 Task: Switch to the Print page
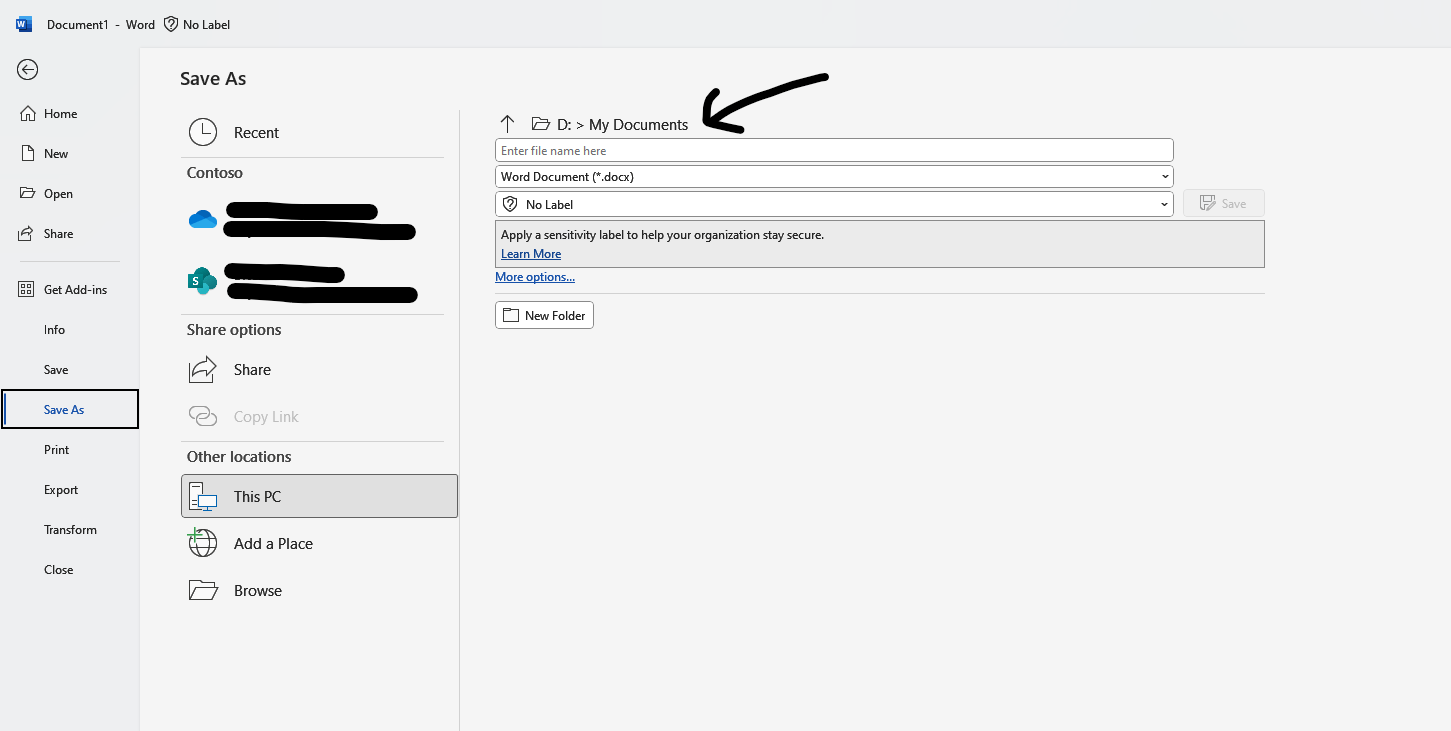click(55, 449)
